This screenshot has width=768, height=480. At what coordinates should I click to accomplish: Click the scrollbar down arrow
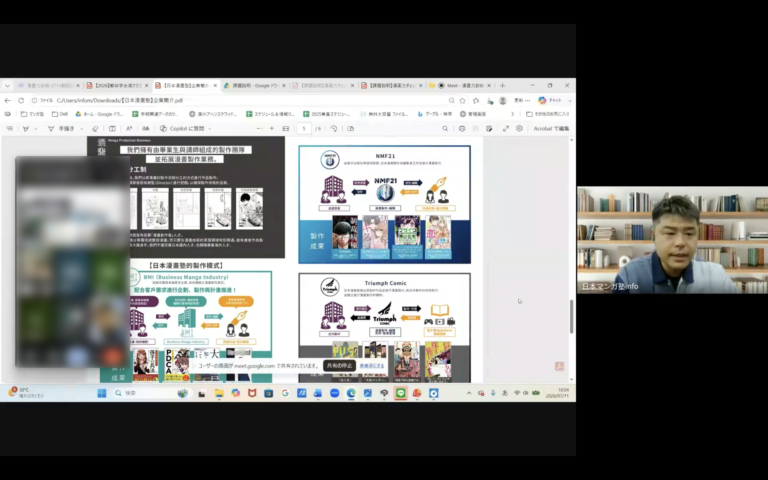(571, 380)
